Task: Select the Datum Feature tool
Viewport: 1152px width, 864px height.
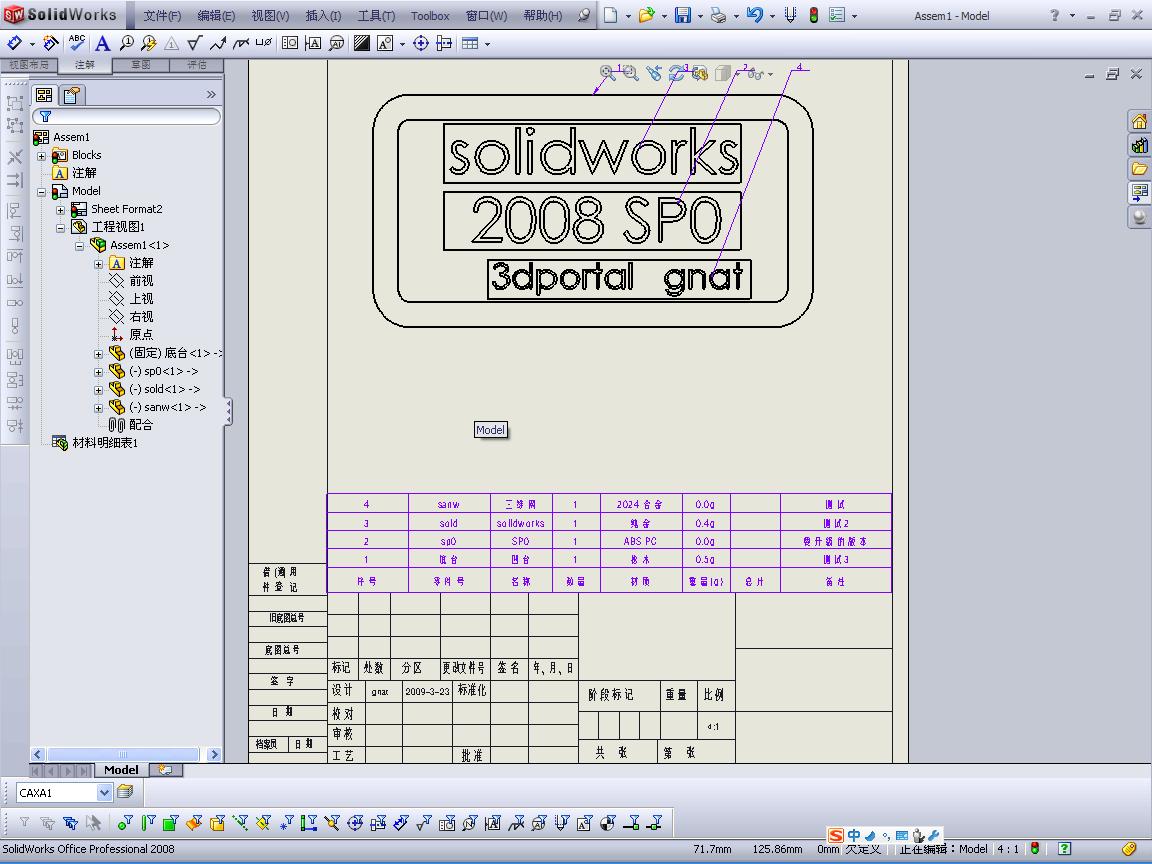Action: (x=313, y=43)
